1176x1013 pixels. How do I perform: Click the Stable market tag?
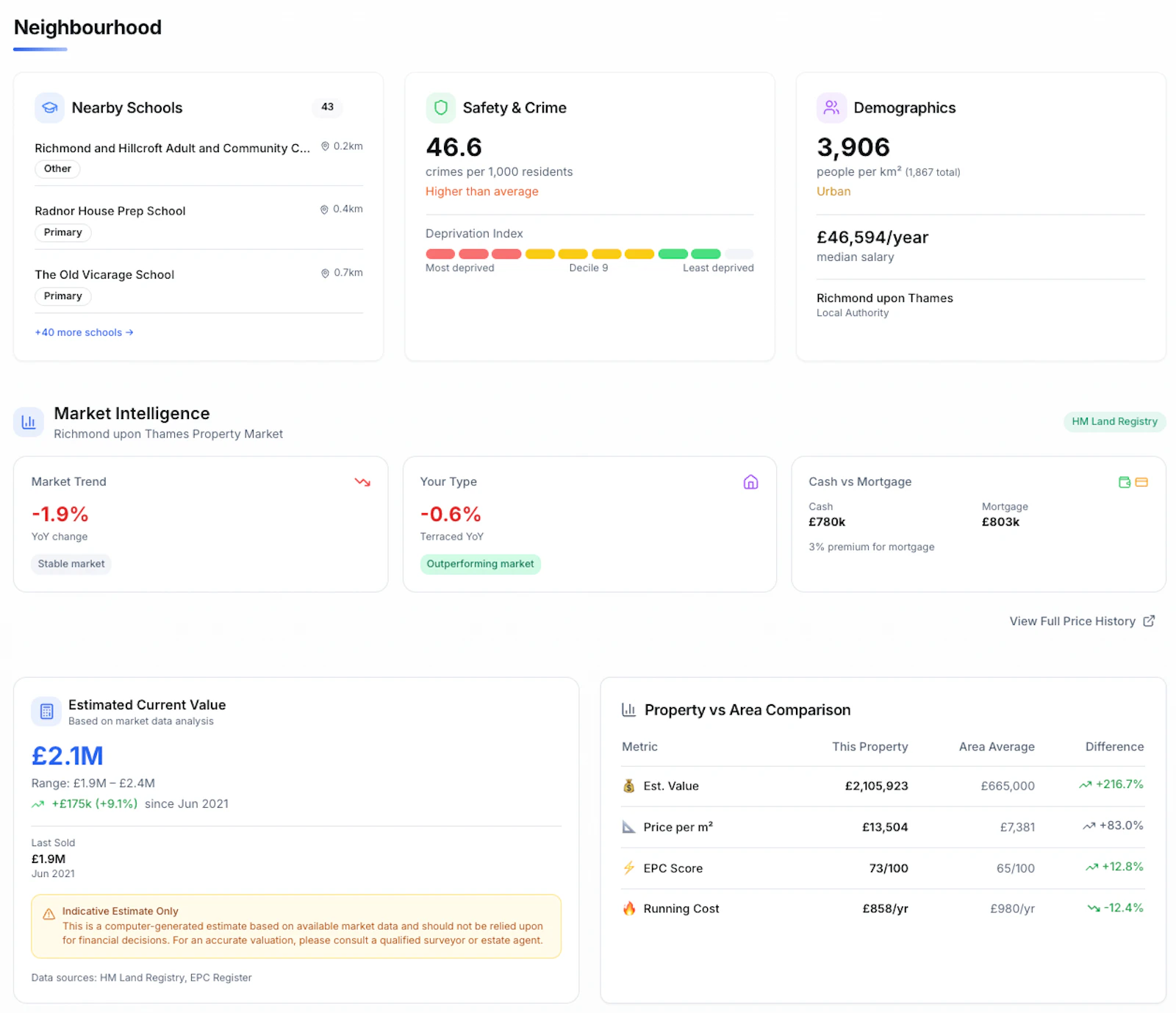tap(71, 564)
